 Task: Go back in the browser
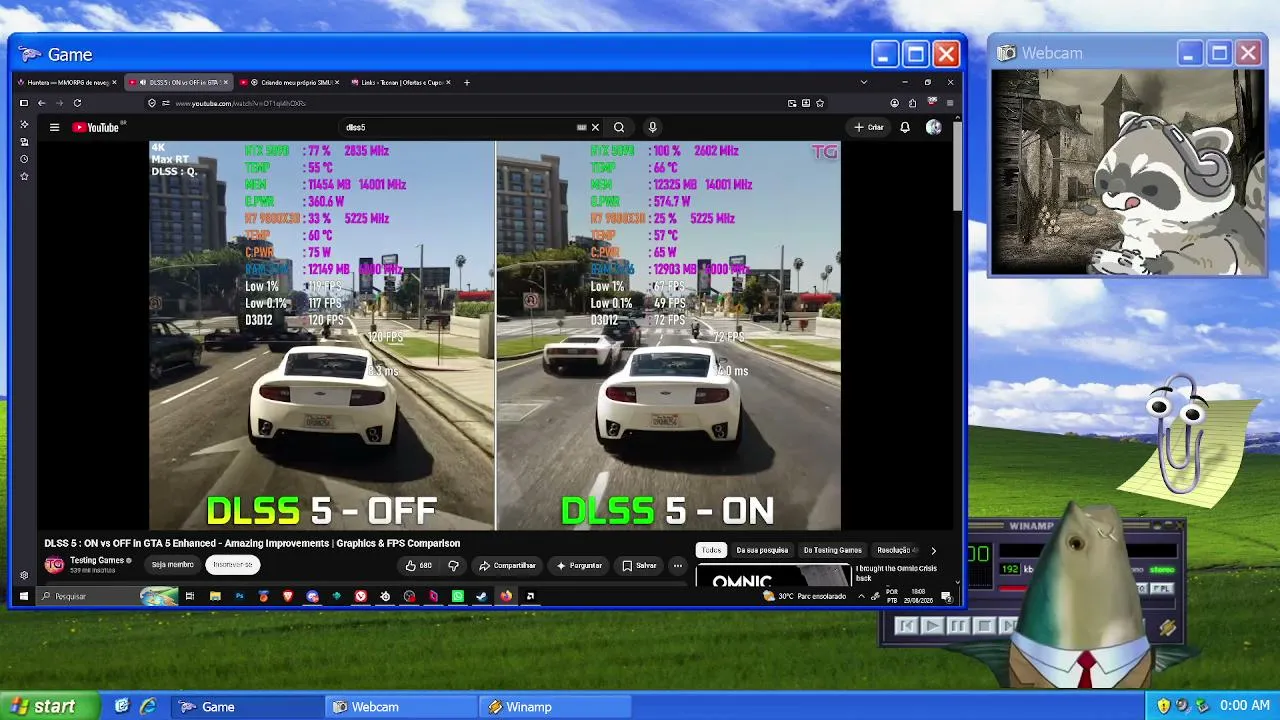click(x=41, y=103)
